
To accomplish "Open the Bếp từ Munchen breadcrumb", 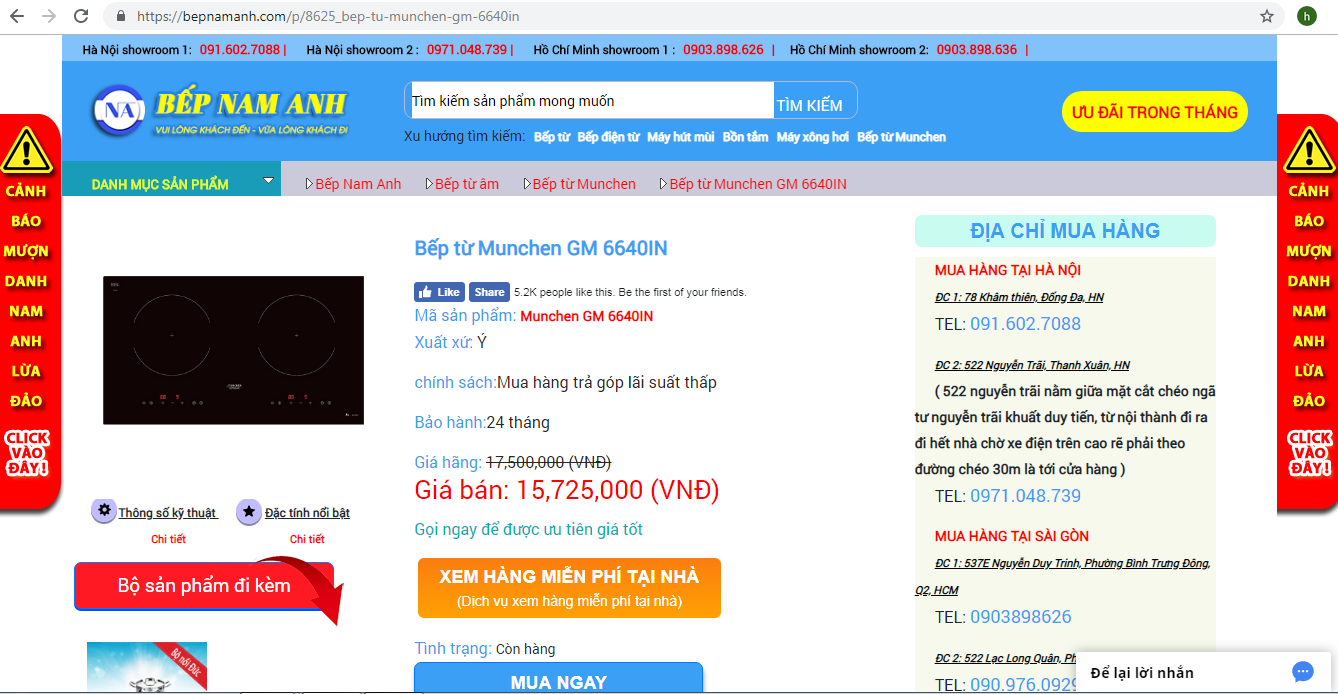I will (x=583, y=184).
